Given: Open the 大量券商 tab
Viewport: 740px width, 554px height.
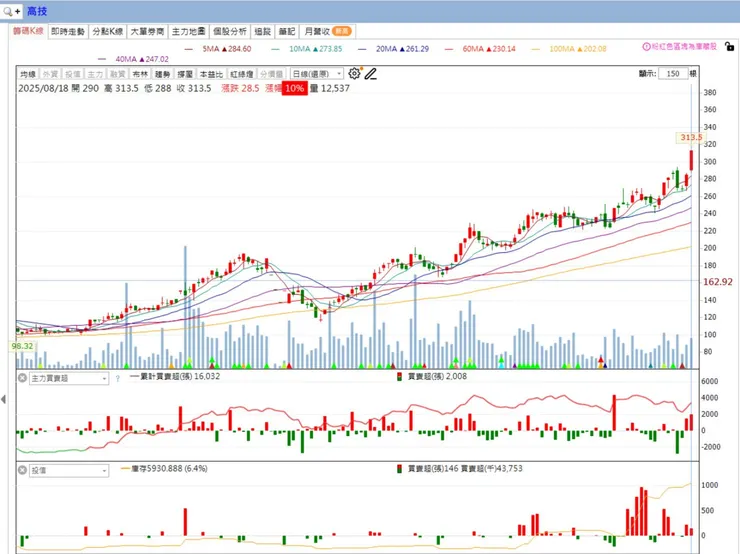Looking at the screenshot, I should coord(147,31).
